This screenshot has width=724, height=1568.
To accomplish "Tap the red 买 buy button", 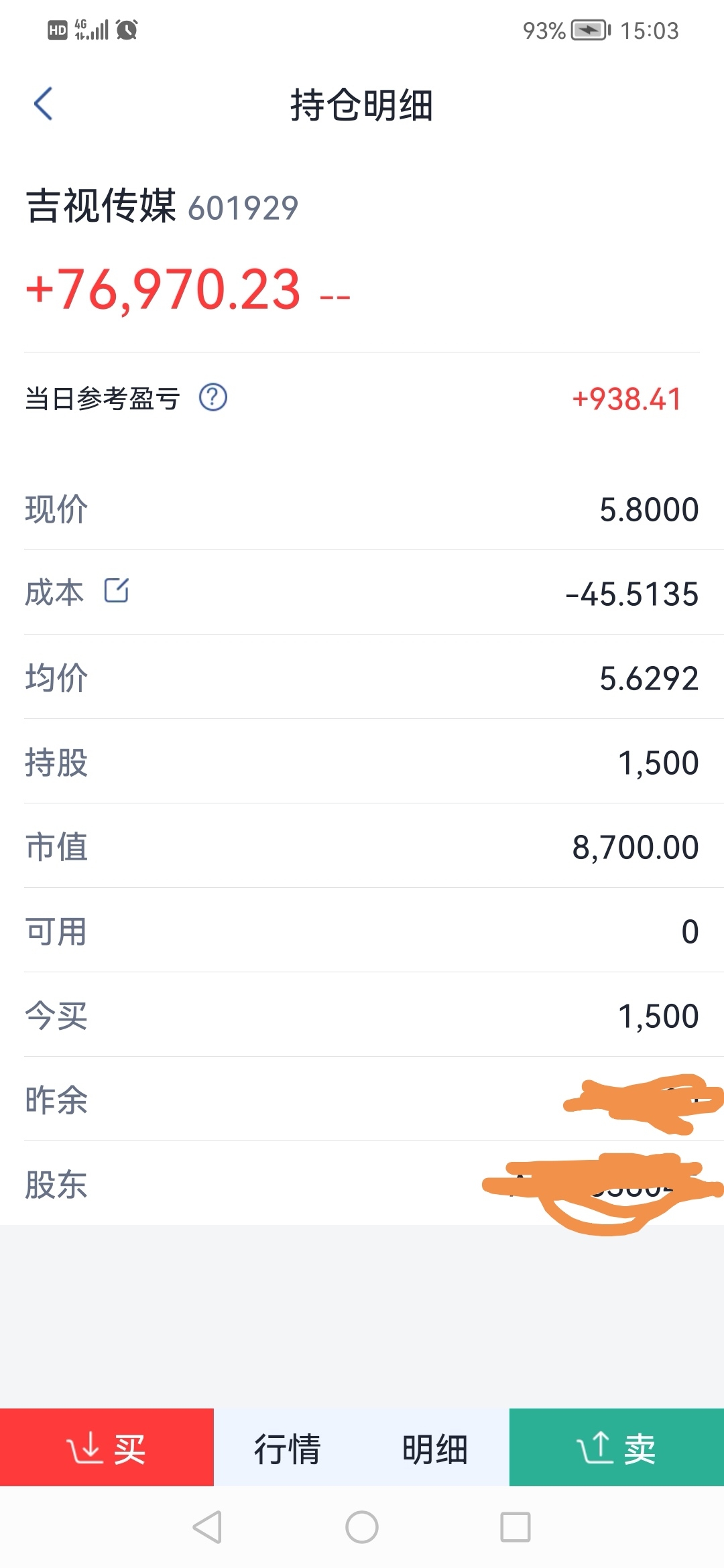I will (x=107, y=1447).
